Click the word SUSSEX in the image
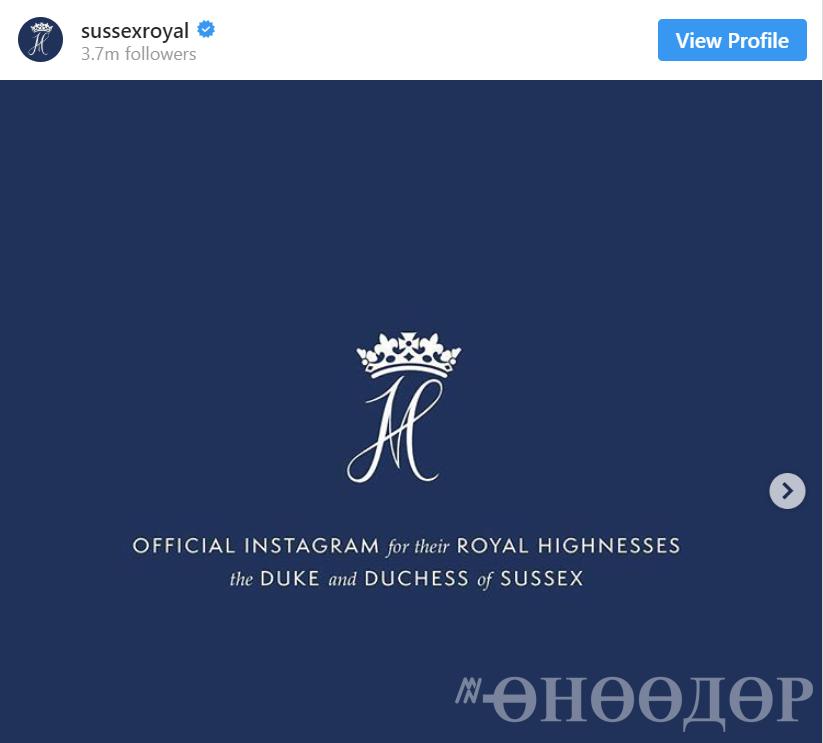This screenshot has height=743, width=823. click(543, 579)
